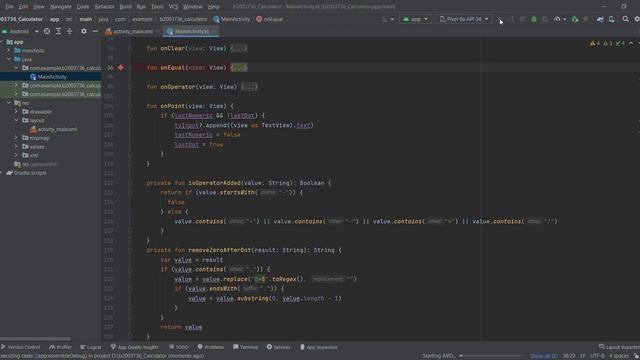The width and height of the screenshot is (640, 360).
Task: Click the onEqual breadcrumb function icon
Action: [x=259, y=19]
